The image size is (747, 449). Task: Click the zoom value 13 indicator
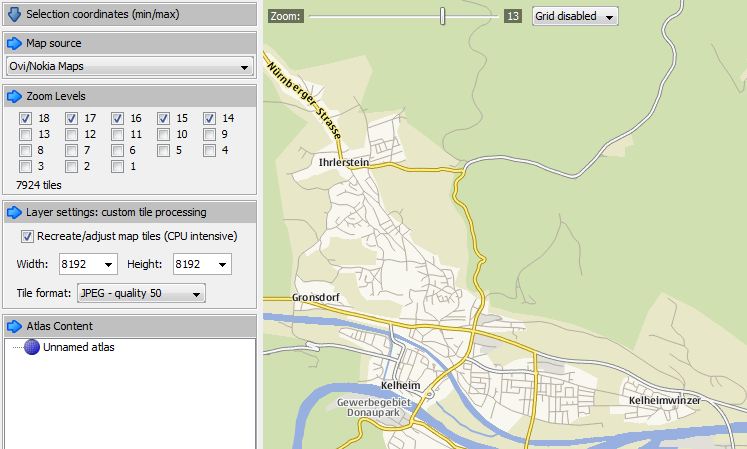pyautogui.click(x=513, y=16)
